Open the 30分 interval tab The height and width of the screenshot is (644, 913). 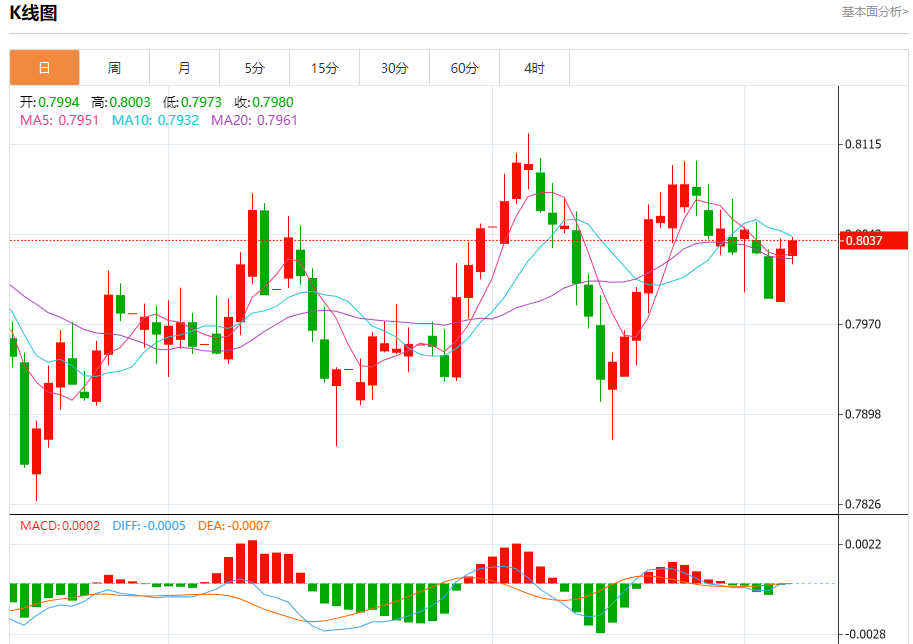(x=394, y=68)
